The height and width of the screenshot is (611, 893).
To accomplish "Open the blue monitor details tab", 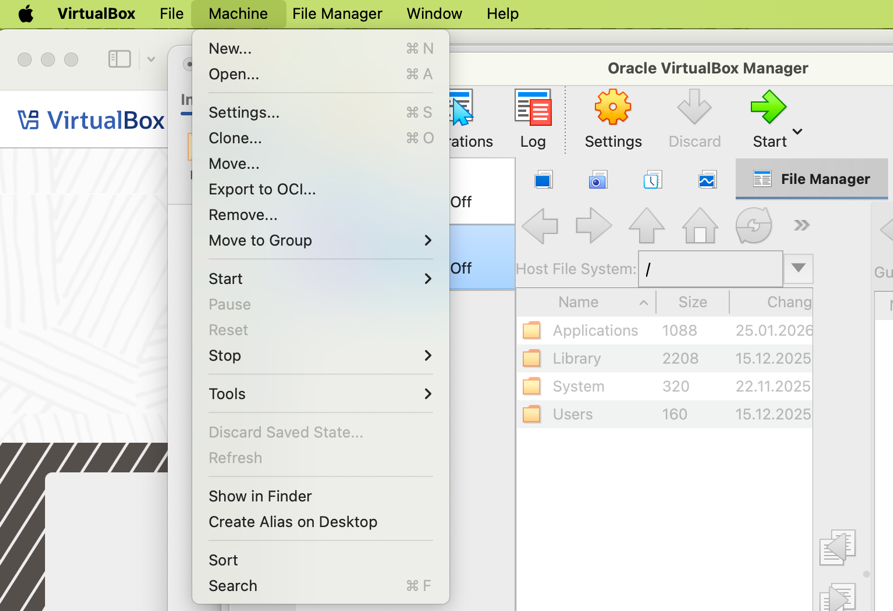I will pos(543,180).
